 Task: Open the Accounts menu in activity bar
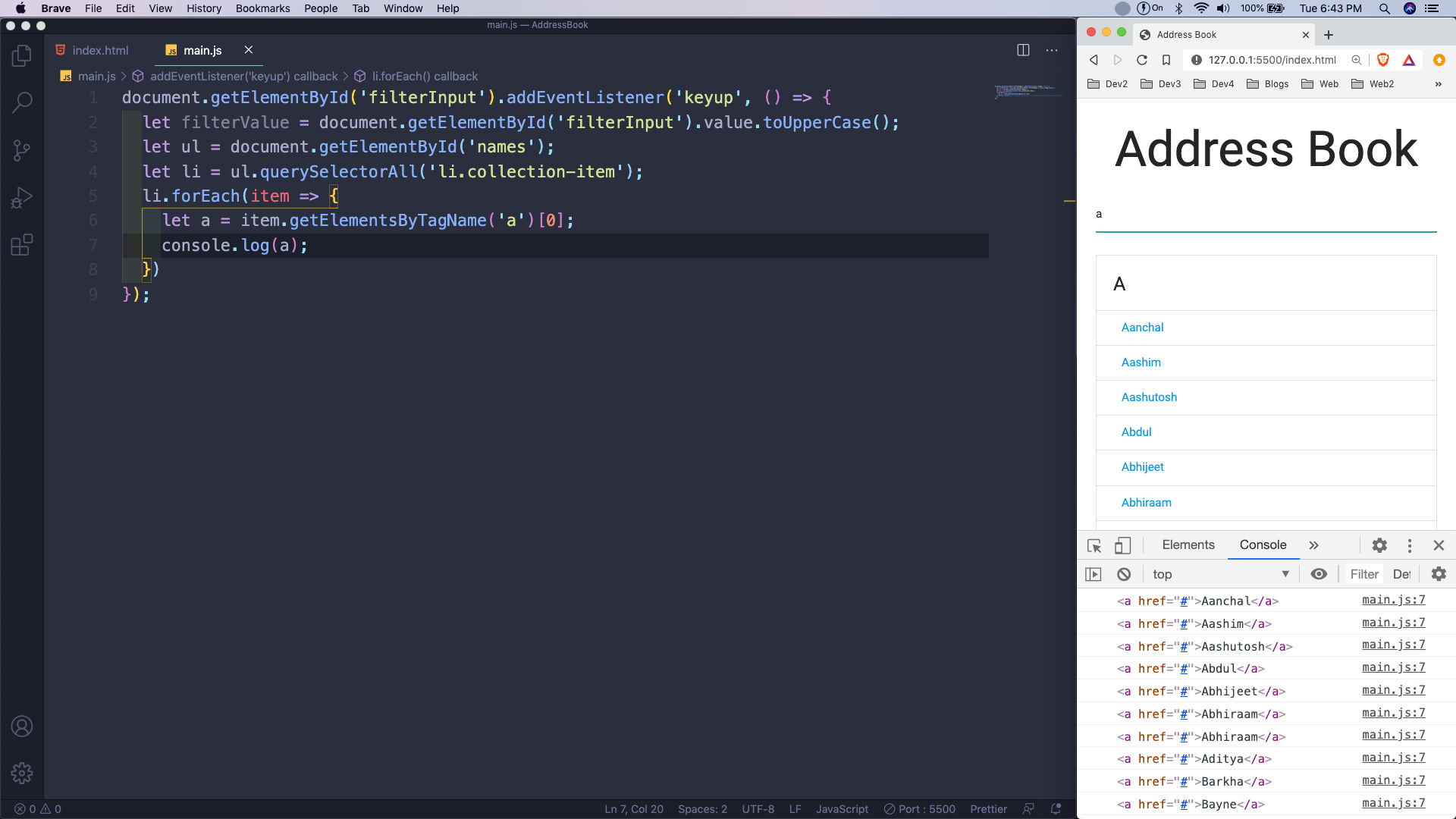click(22, 726)
